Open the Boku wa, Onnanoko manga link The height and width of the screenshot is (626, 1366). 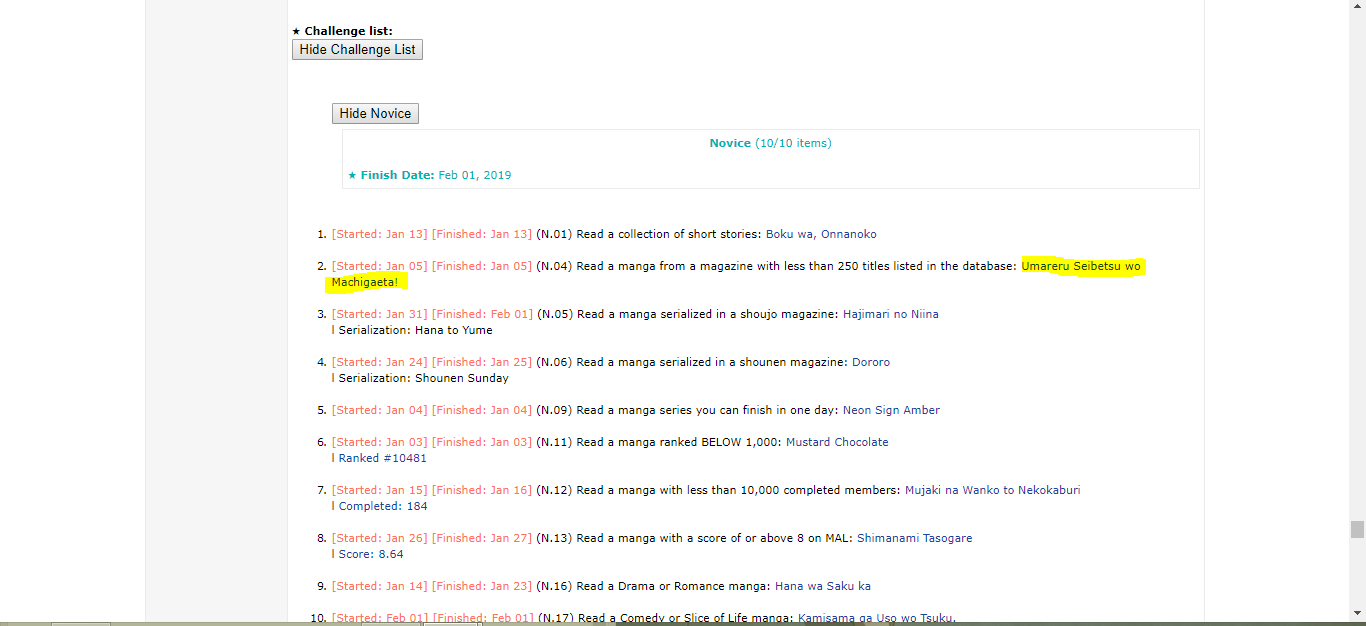tap(820, 234)
